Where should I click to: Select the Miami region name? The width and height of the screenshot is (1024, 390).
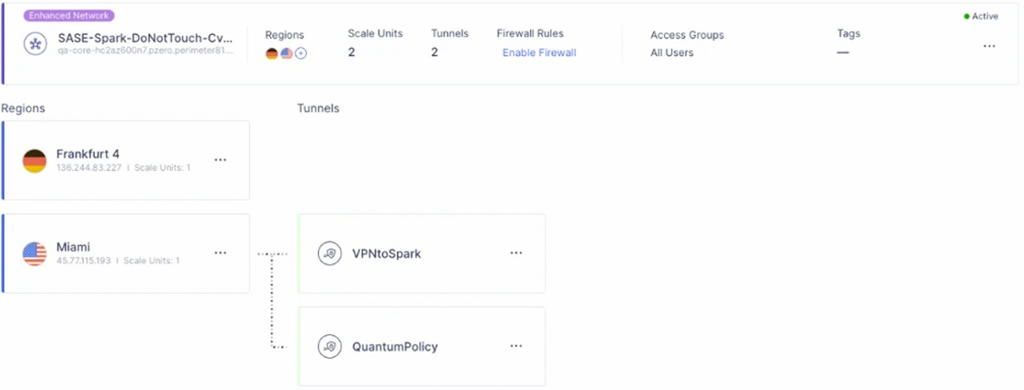point(73,247)
